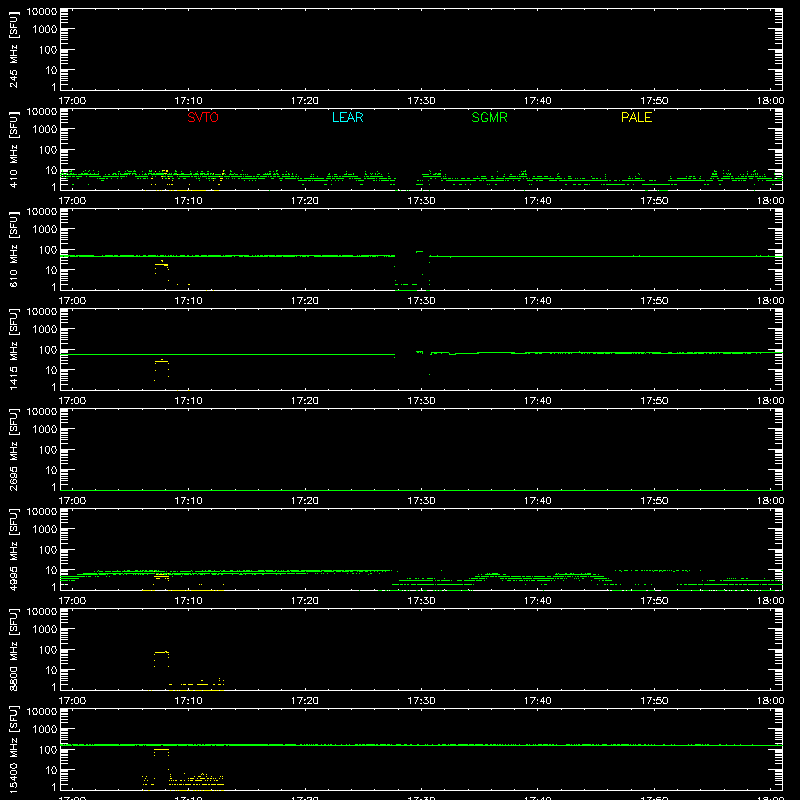Click 17:10 tick label below 2695 MHz panel
The width and height of the screenshot is (800, 800).
click(x=188, y=501)
